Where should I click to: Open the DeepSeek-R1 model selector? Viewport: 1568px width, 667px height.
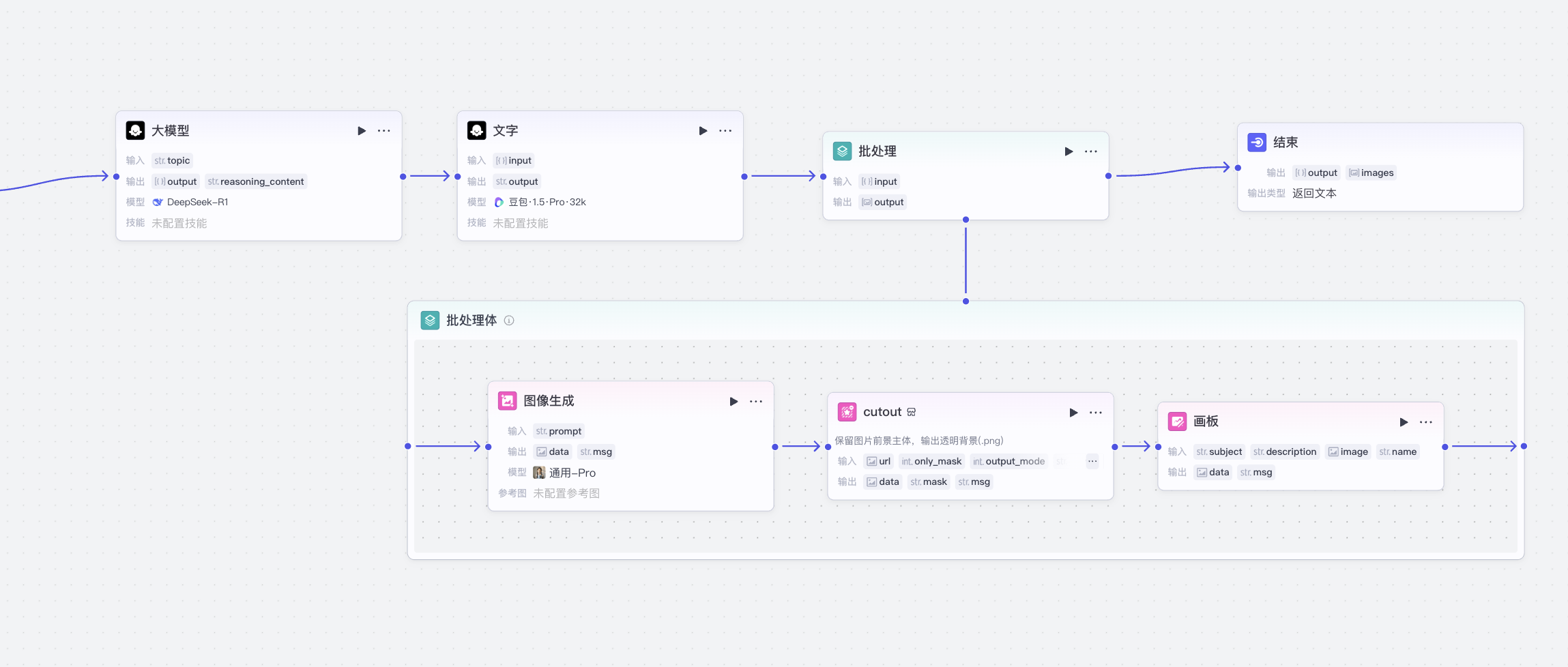[x=198, y=202]
